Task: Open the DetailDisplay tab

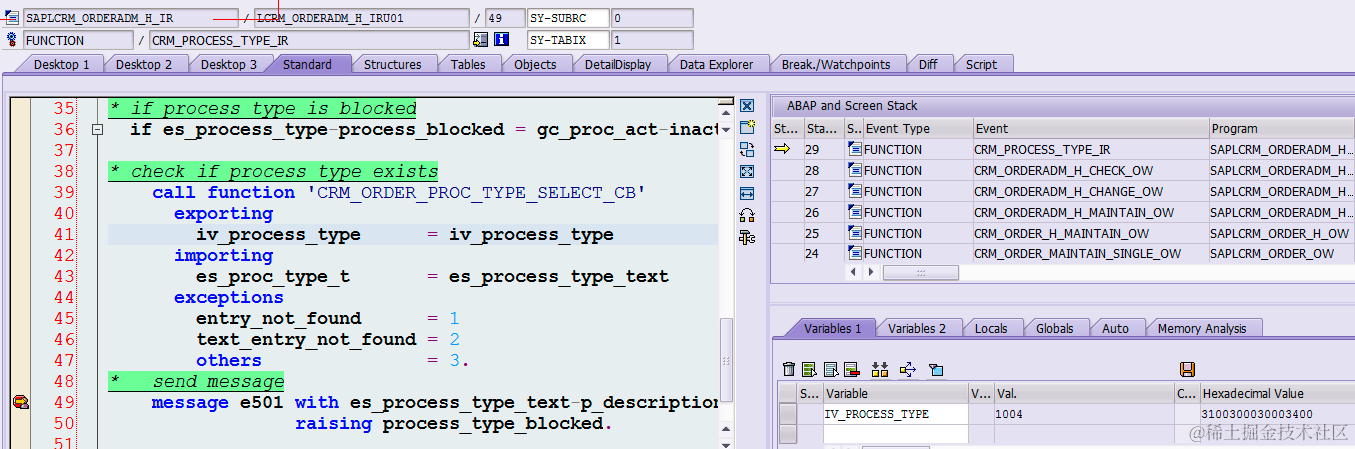Action: point(618,64)
